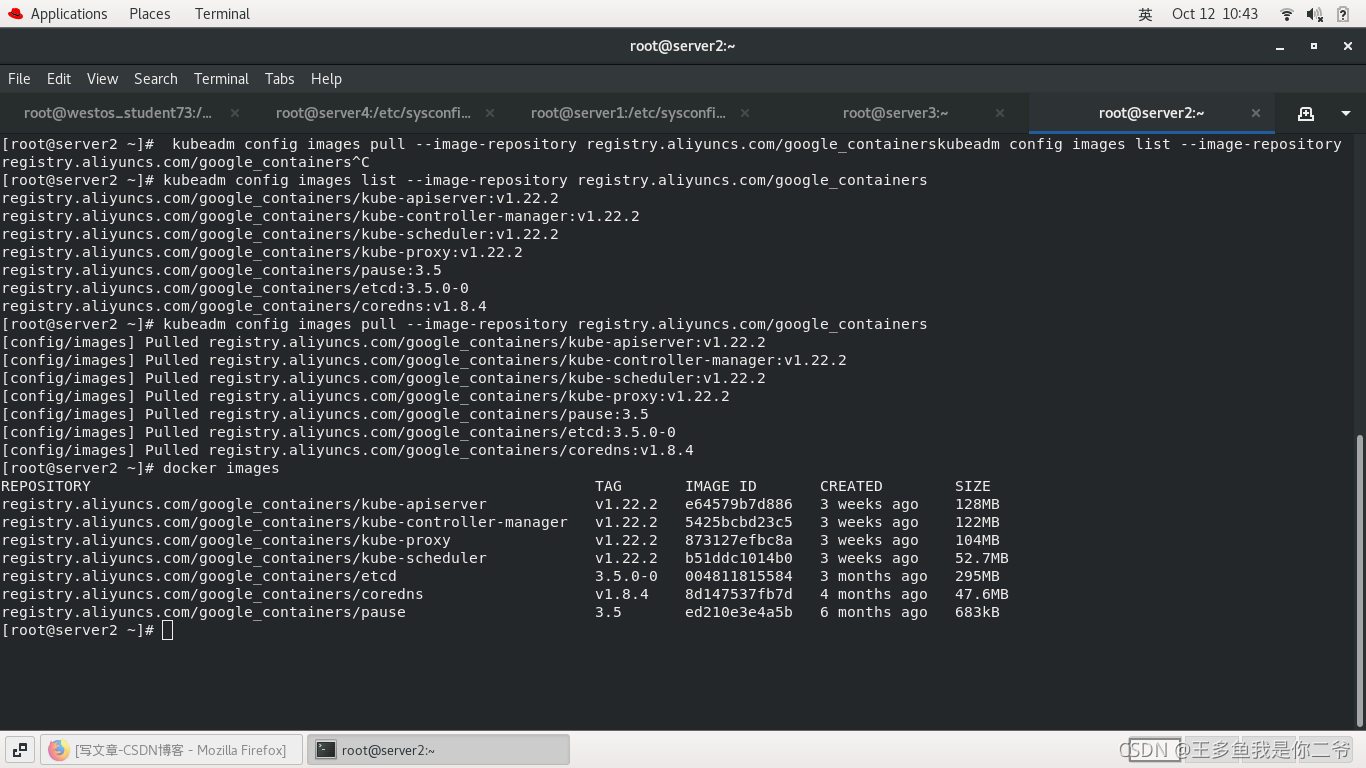This screenshot has height=768, width=1366.
Task: Click the 52.7MB size value
Action: (982, 558)
